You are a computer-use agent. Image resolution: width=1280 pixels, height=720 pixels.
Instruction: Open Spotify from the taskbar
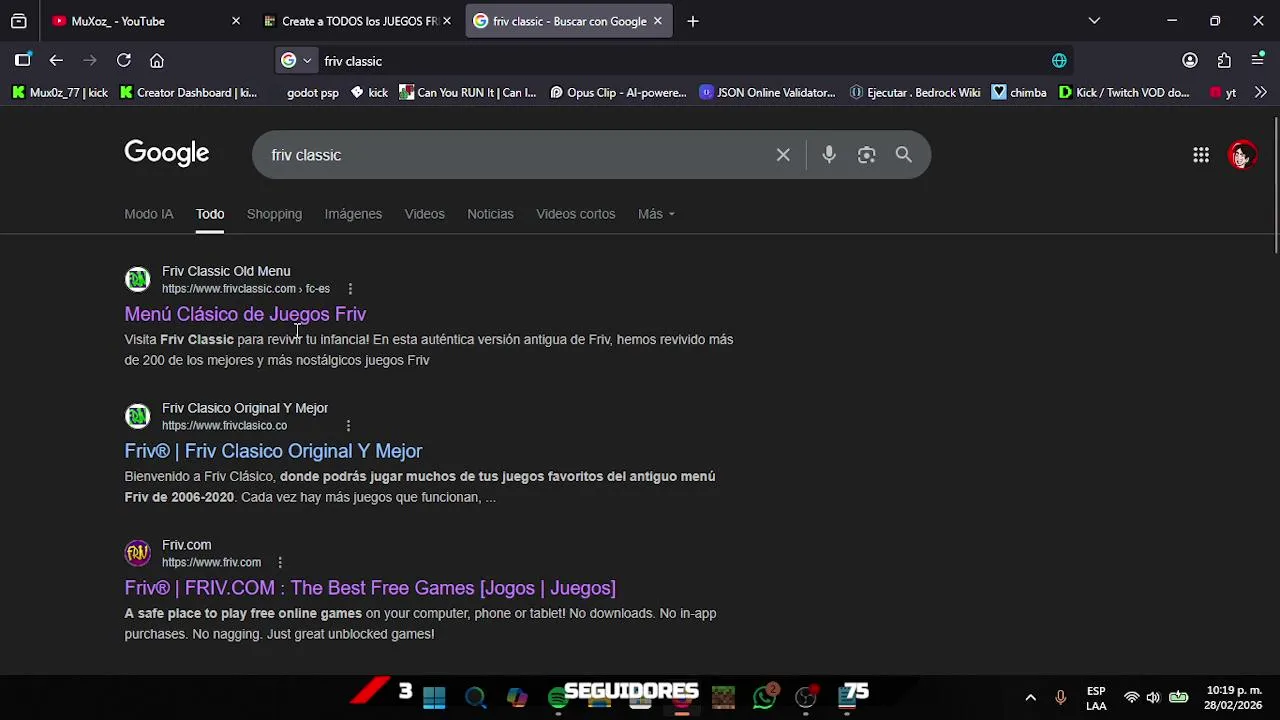[558, 697]
